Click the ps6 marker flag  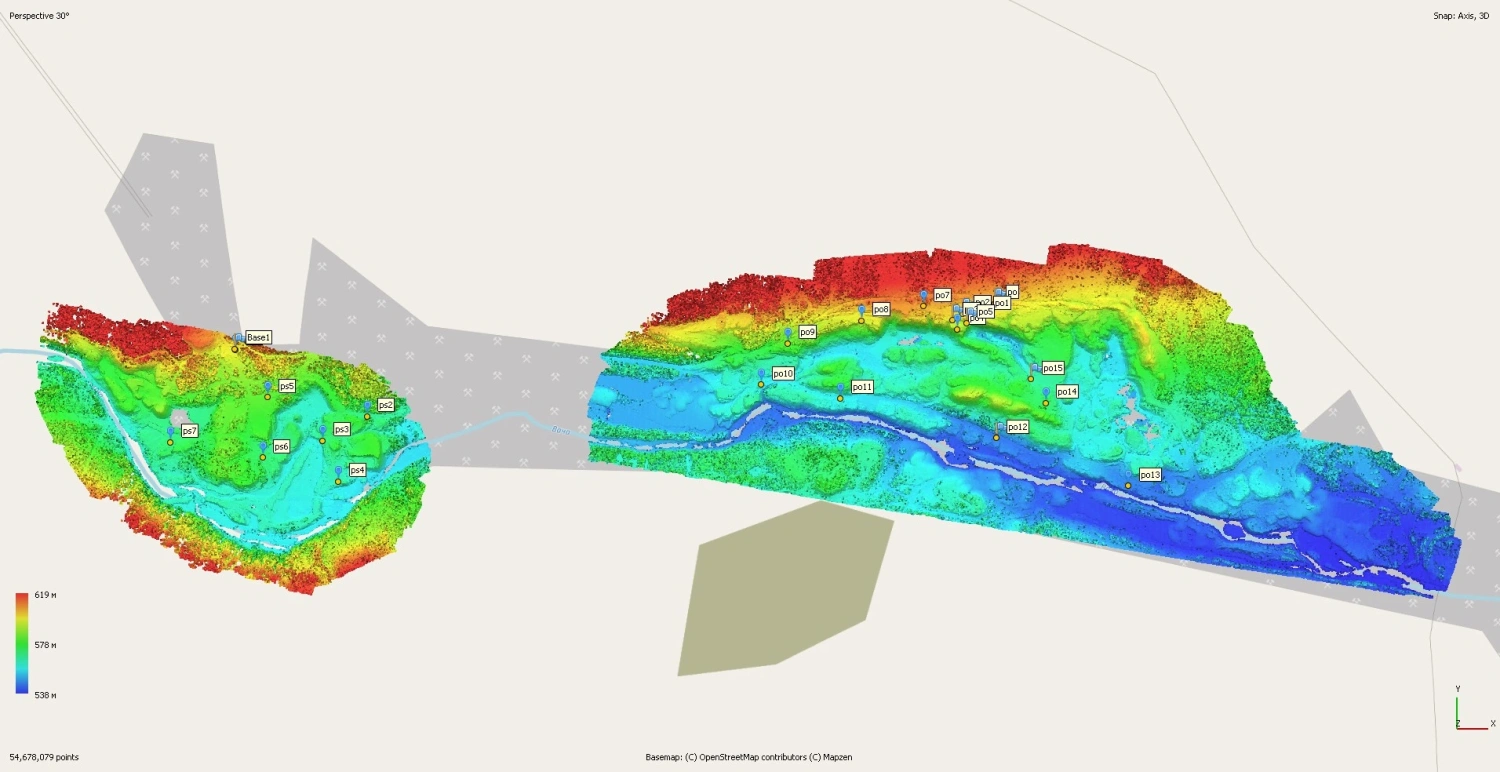pyautogui.click(x=263, y=447)
